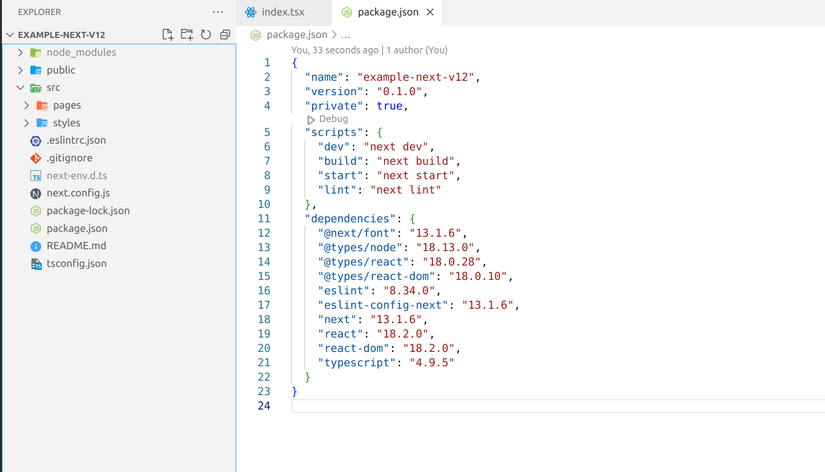Click the package.json breadcrumb
This screenshot has width=825, height=472.
point(296,35)
